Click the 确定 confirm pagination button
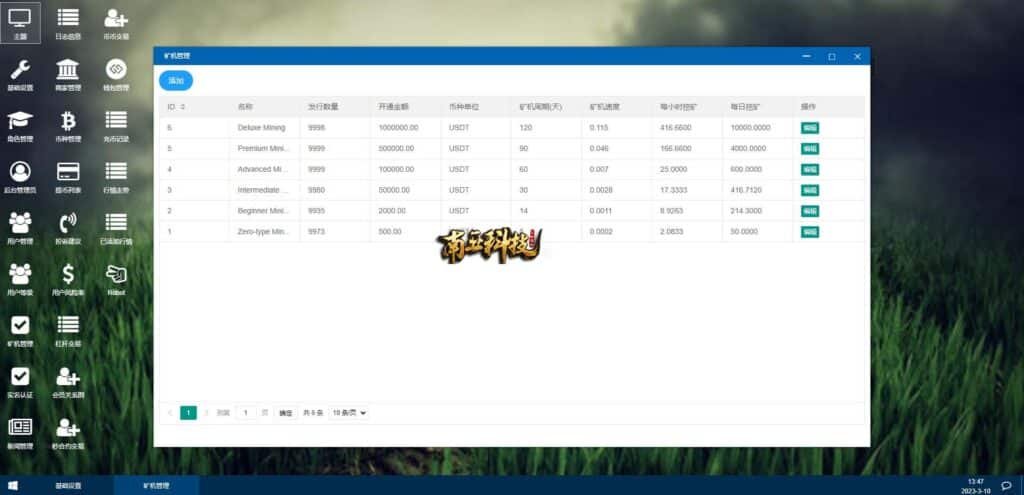The height and width of the screenshot is (495, 1024). [286, 412]
